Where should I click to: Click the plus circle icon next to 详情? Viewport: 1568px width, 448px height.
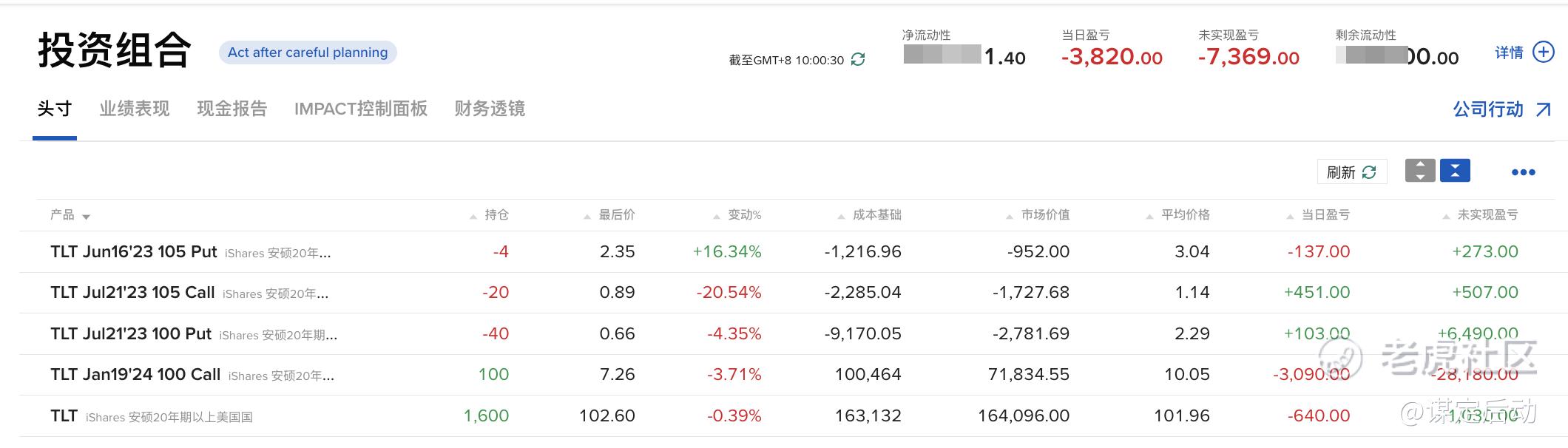pyautogui.click(x=1543, y=52)
